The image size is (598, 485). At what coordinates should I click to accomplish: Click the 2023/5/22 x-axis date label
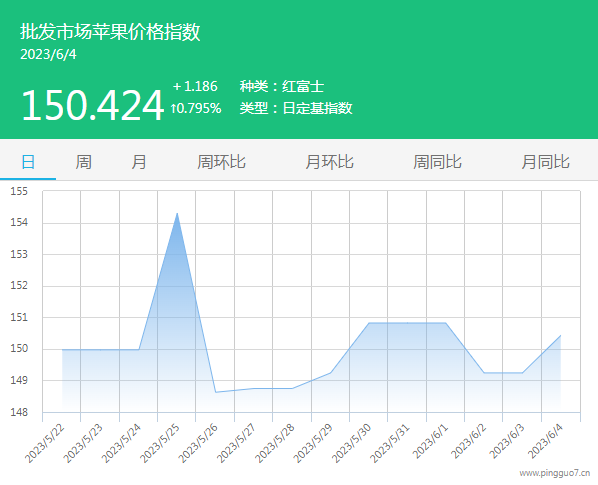(44, 443)
